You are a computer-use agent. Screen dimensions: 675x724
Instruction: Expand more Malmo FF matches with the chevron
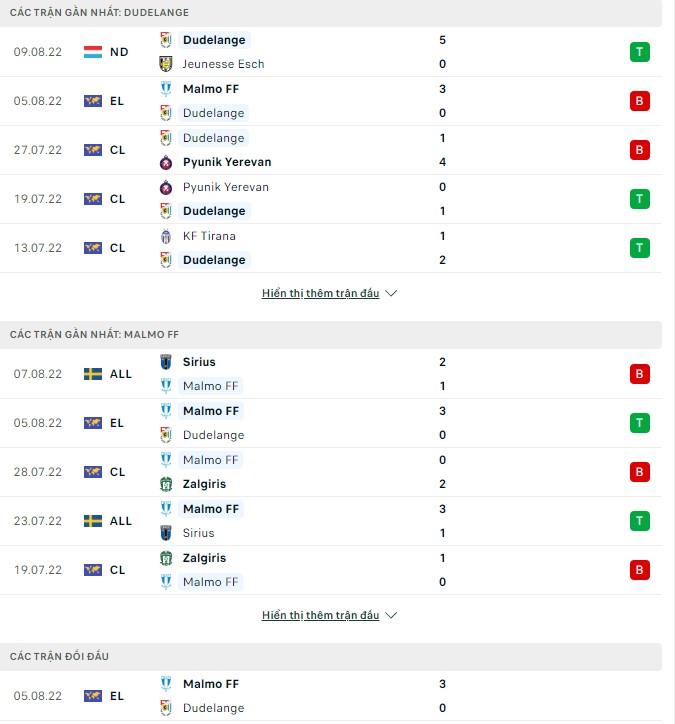391,616
